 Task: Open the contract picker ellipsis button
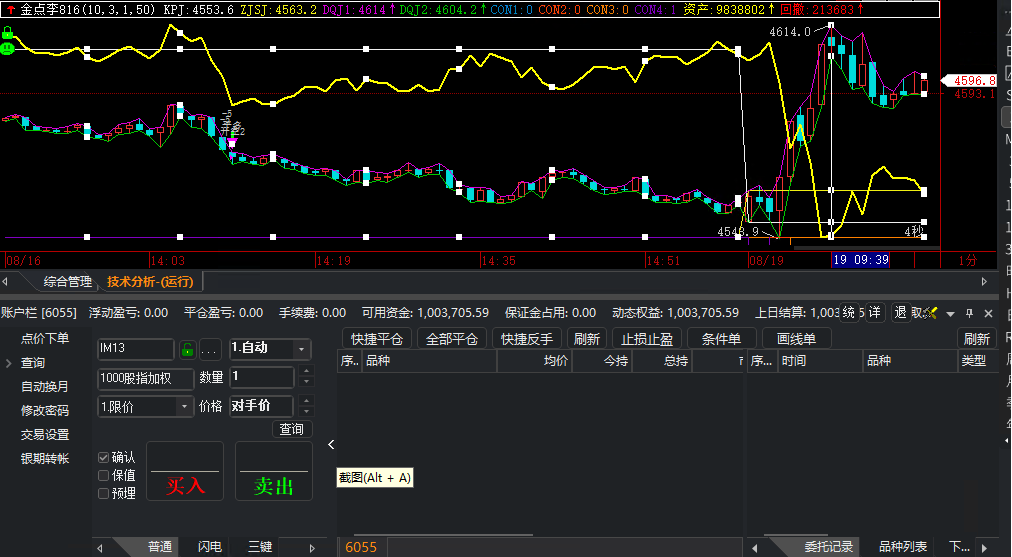pos(208,349)
